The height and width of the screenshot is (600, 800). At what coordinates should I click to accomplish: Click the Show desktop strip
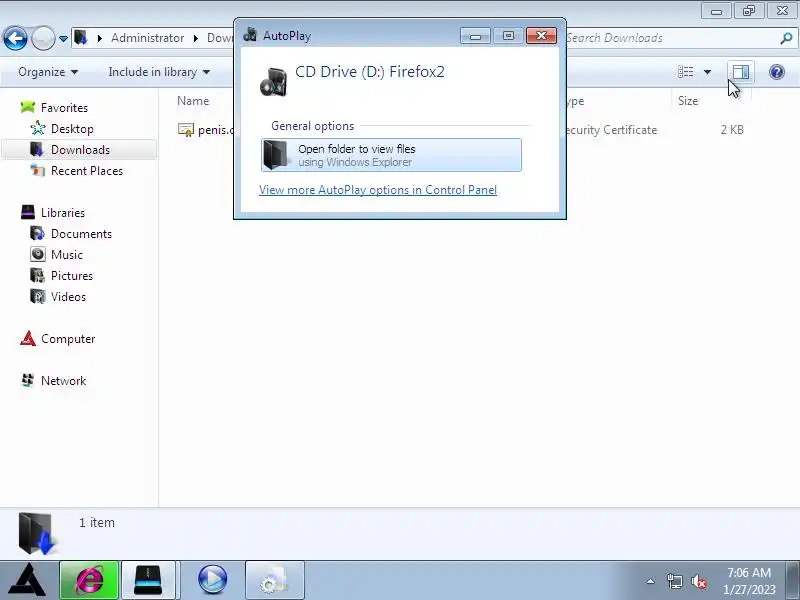point(792,581)
